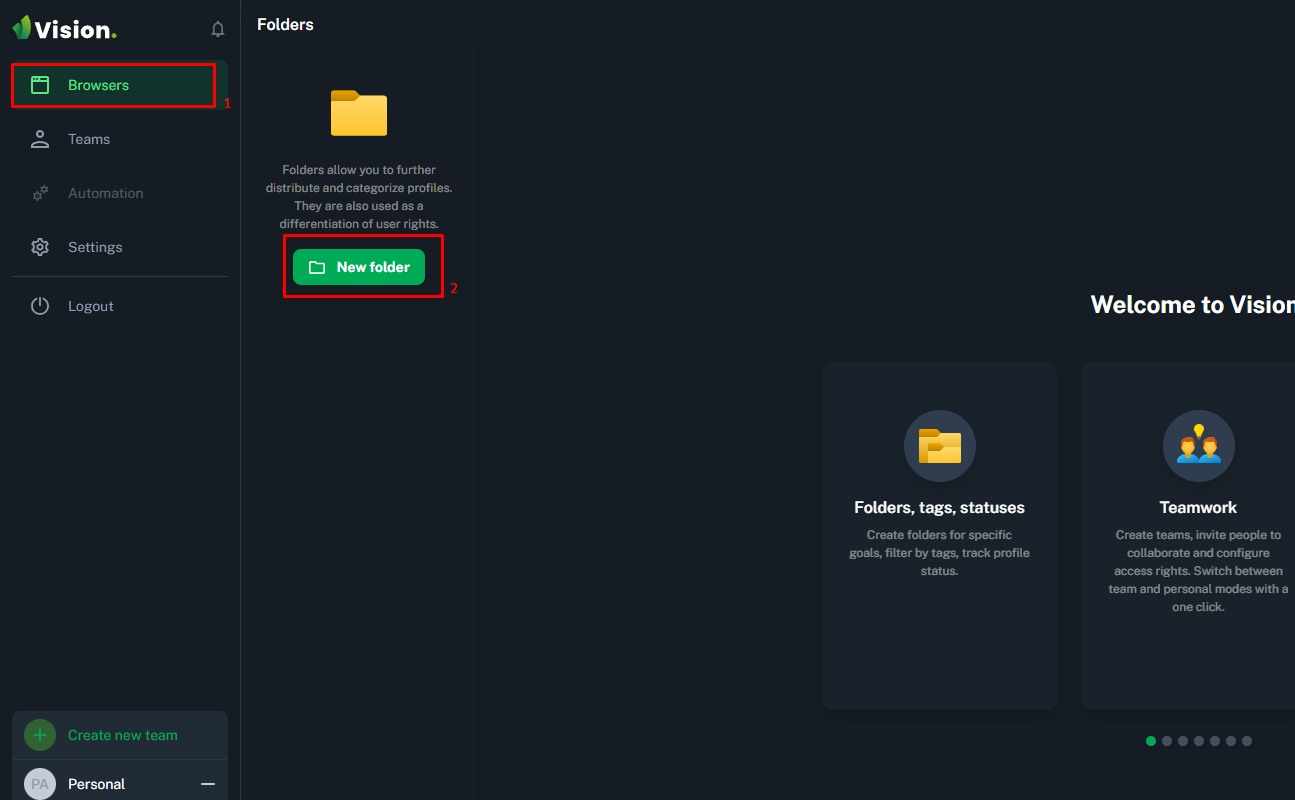Image resolution: width=1295 pixels, height=800 pixels.
Task: Collapse the Personal team panel with minus
Action: [208, 784]
